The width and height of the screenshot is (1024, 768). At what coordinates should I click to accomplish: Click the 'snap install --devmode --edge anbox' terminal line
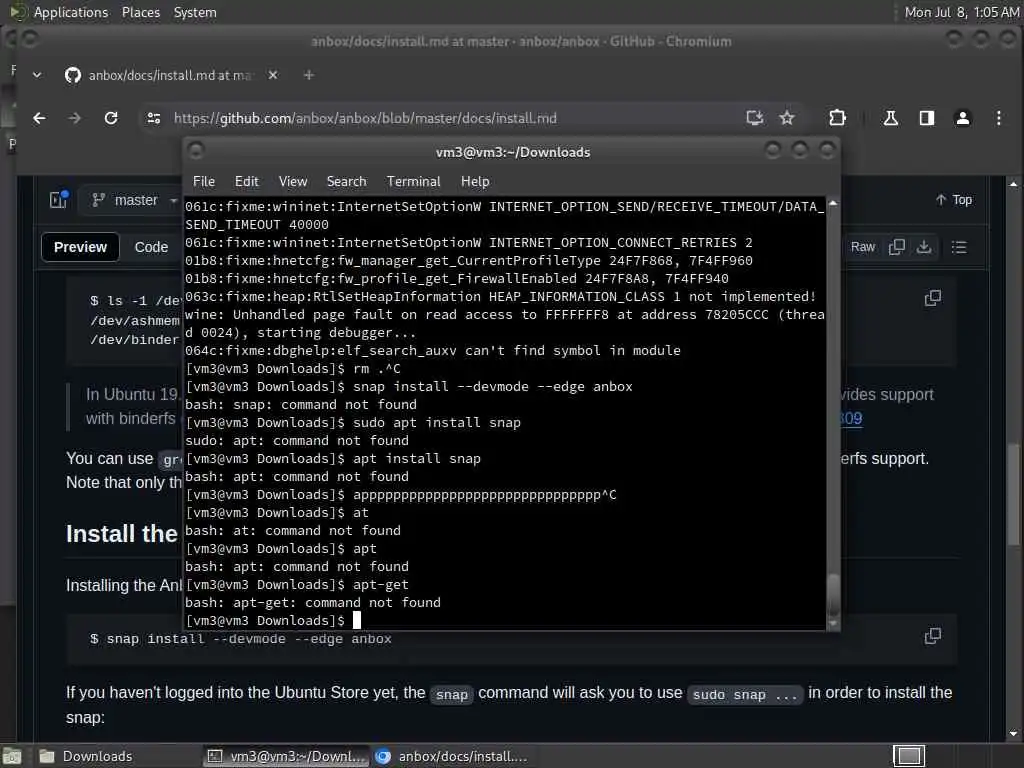(x=409, y=387)
